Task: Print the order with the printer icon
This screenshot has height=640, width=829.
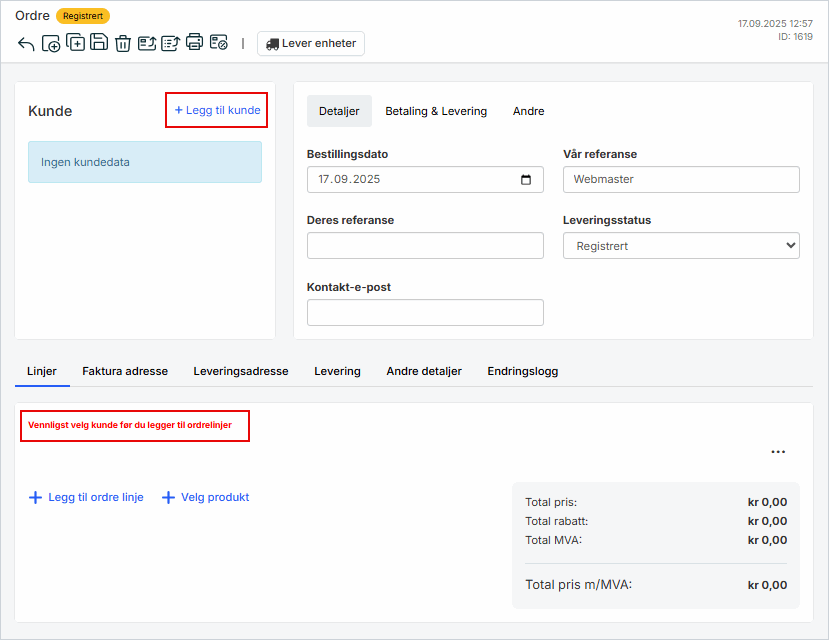Action: coord(194,43)
